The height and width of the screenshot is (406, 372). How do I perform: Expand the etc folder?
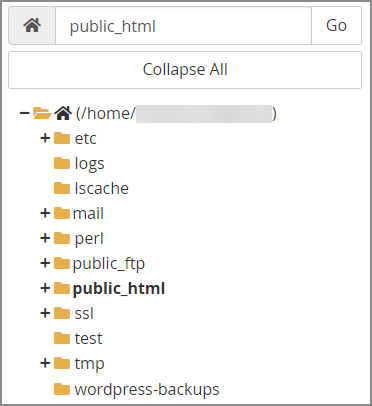[x=45, y=138]
